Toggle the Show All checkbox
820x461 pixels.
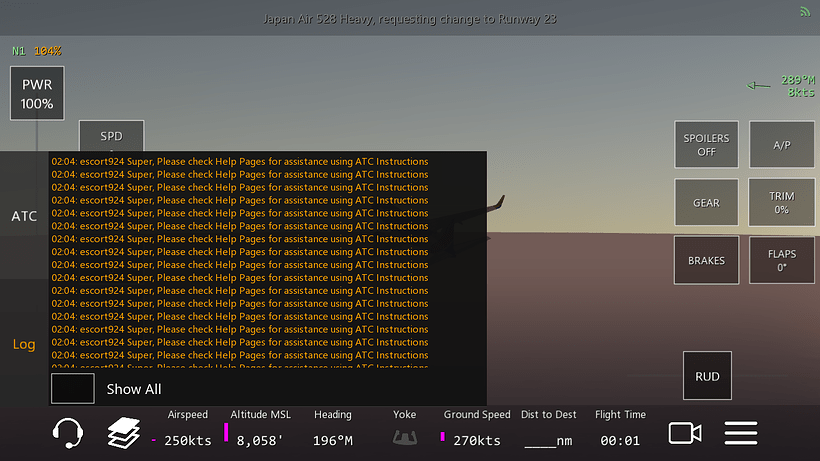[x=73, y=388]
